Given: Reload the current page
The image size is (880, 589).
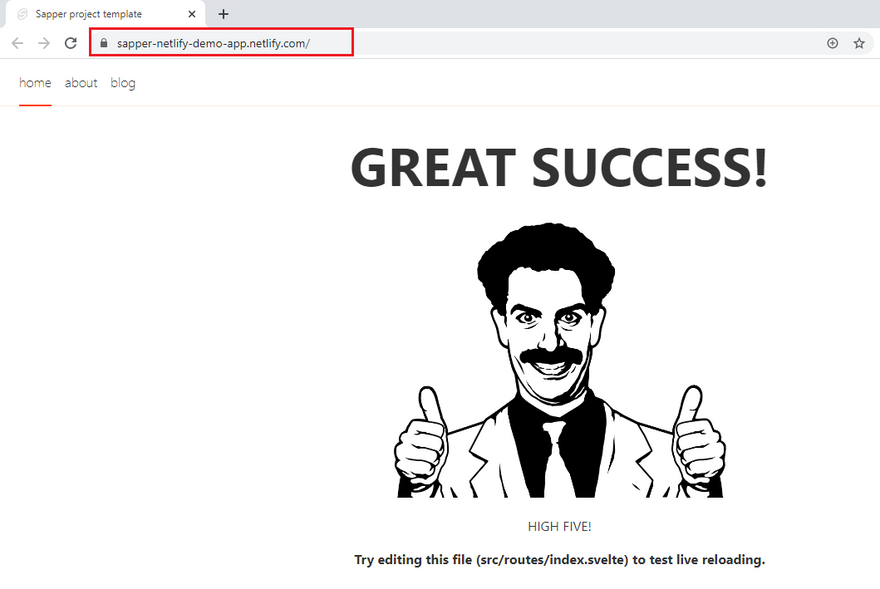Looking at the screenshot, I should coord(70,43).
